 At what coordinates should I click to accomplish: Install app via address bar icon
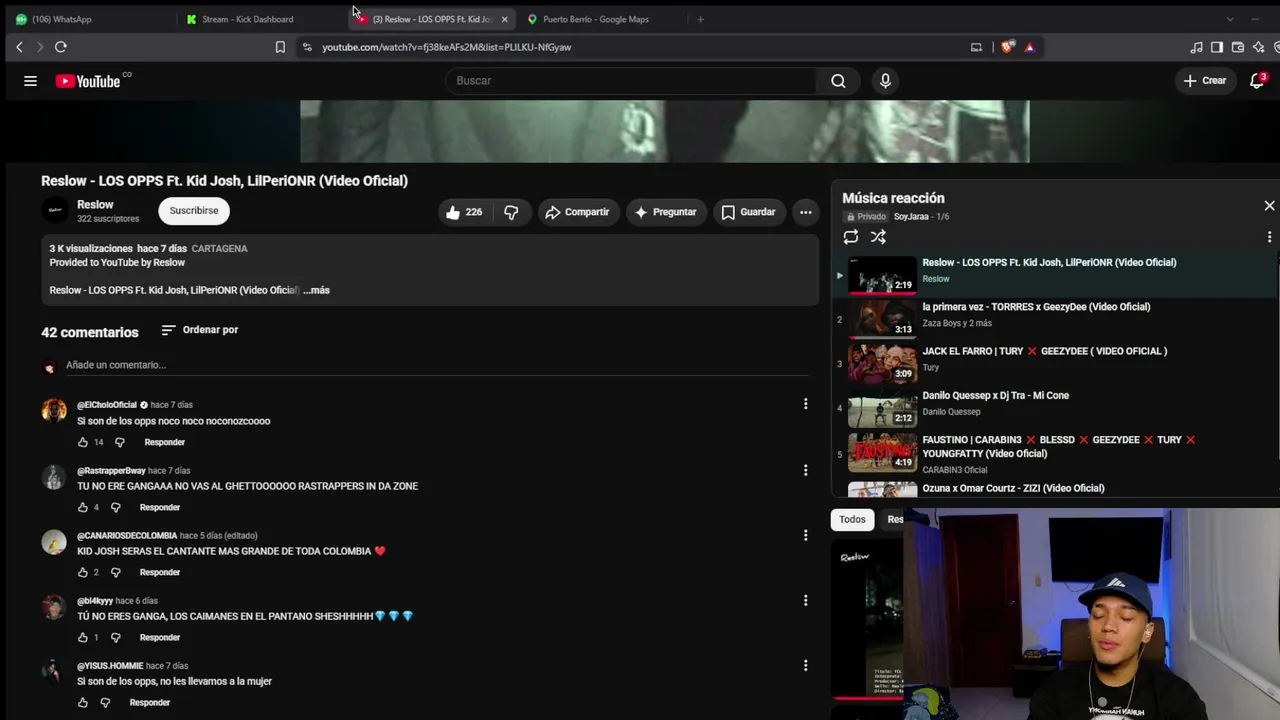click(976, 47)
